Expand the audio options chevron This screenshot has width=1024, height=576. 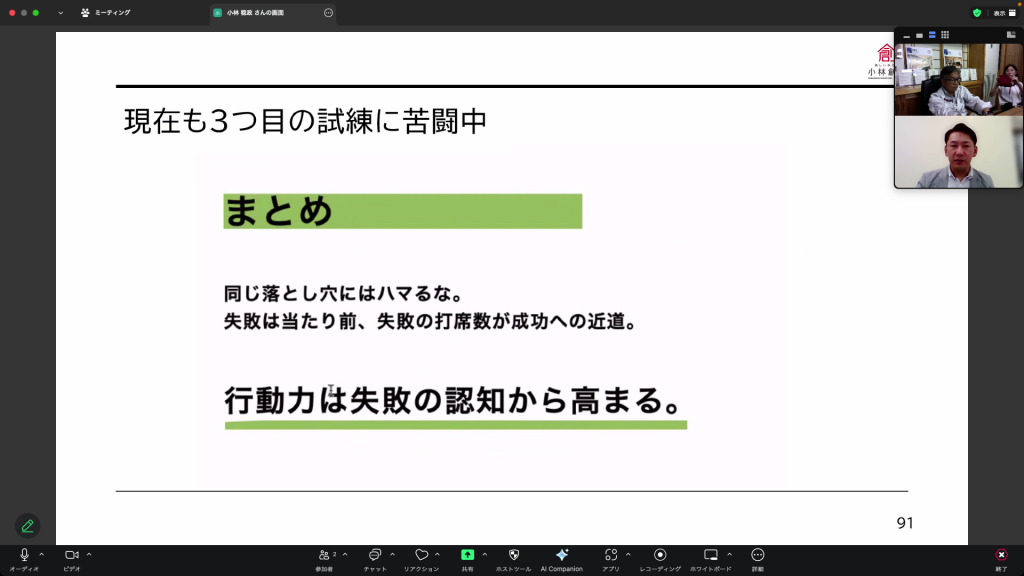41,554
